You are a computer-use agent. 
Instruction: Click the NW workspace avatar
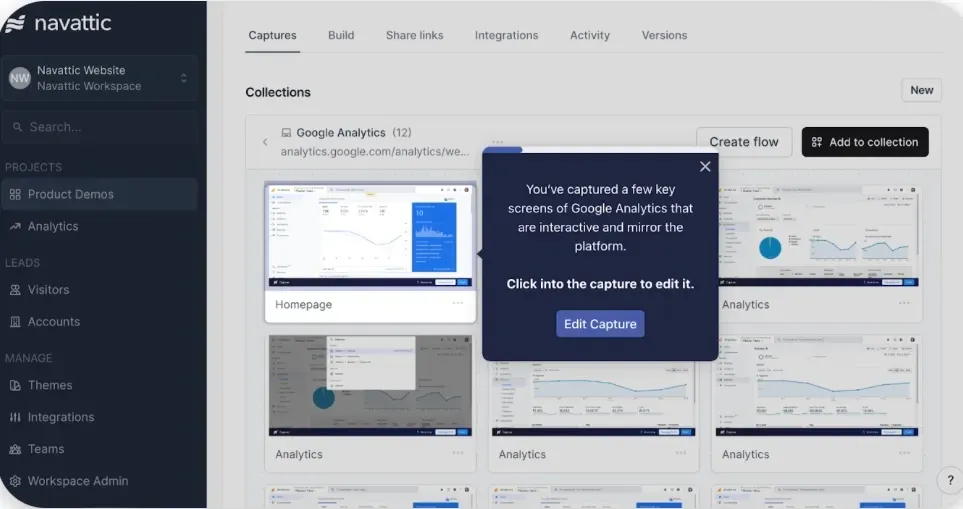pos(20,78)
